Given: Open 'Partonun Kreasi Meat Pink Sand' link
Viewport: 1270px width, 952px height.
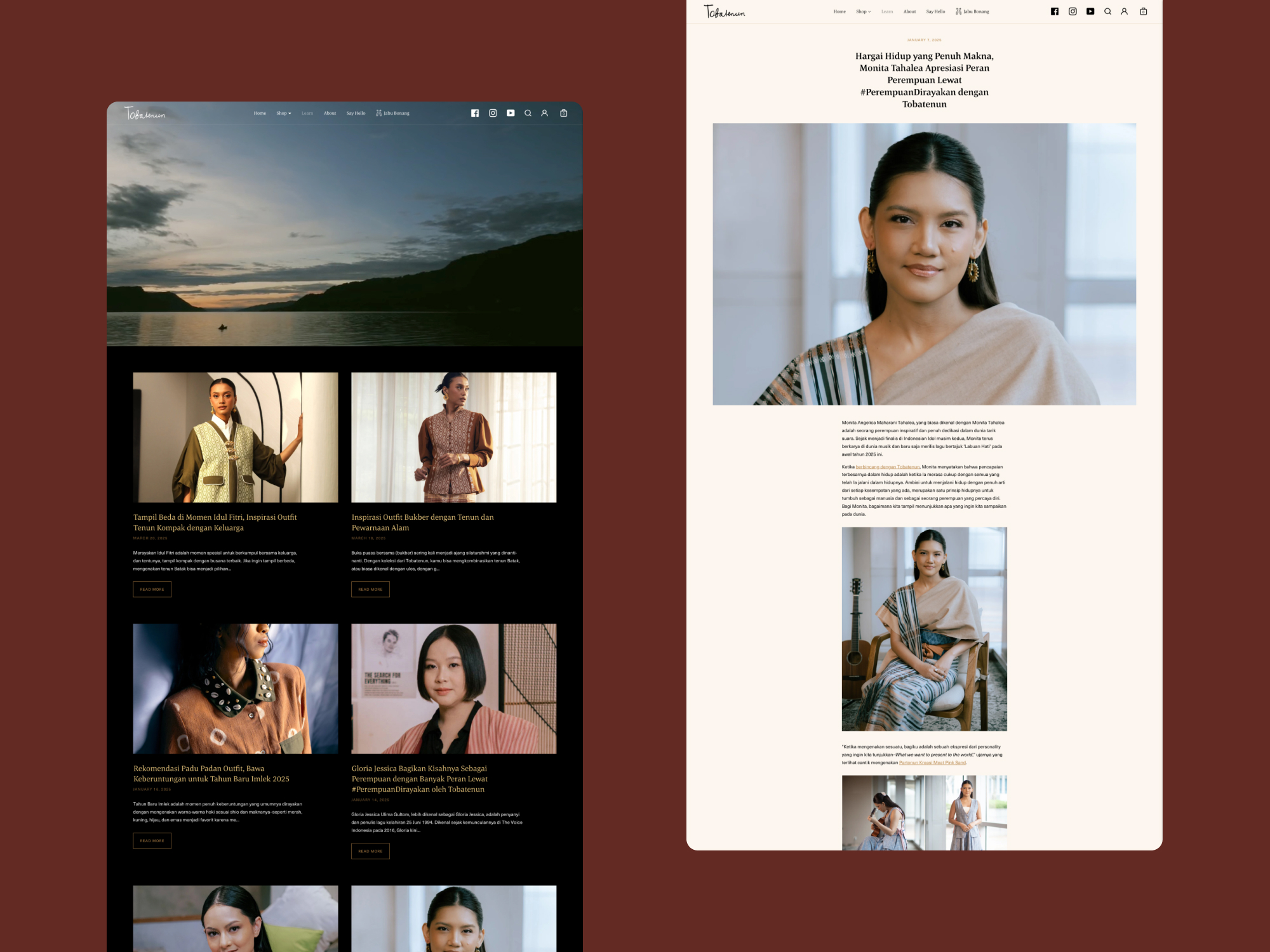Looking at the screenshot, I should 932,763.
